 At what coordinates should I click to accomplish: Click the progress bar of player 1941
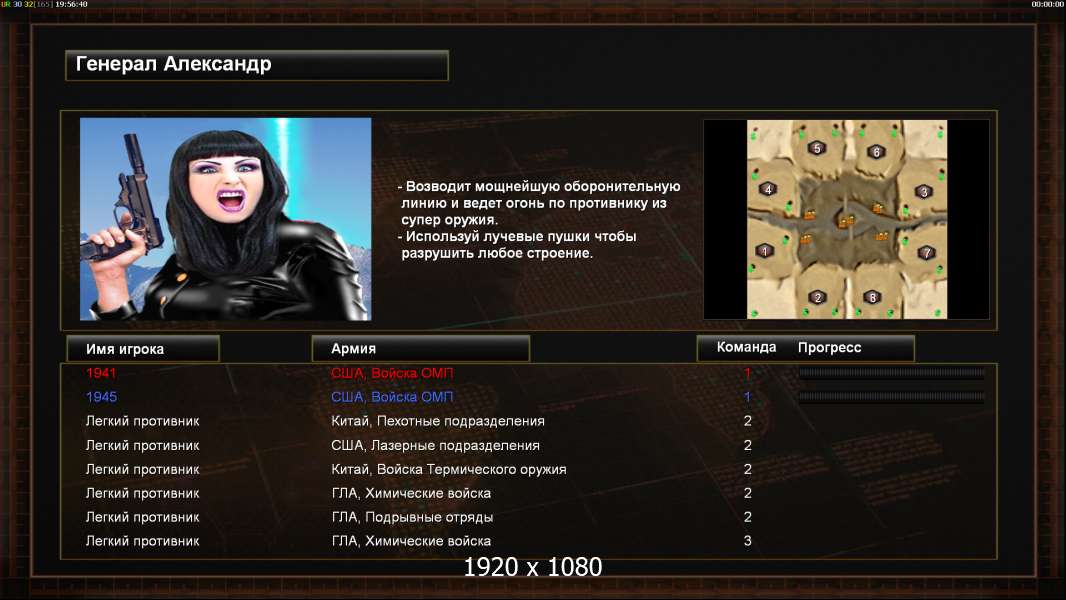pyautogui.click(x=891, y=372)
